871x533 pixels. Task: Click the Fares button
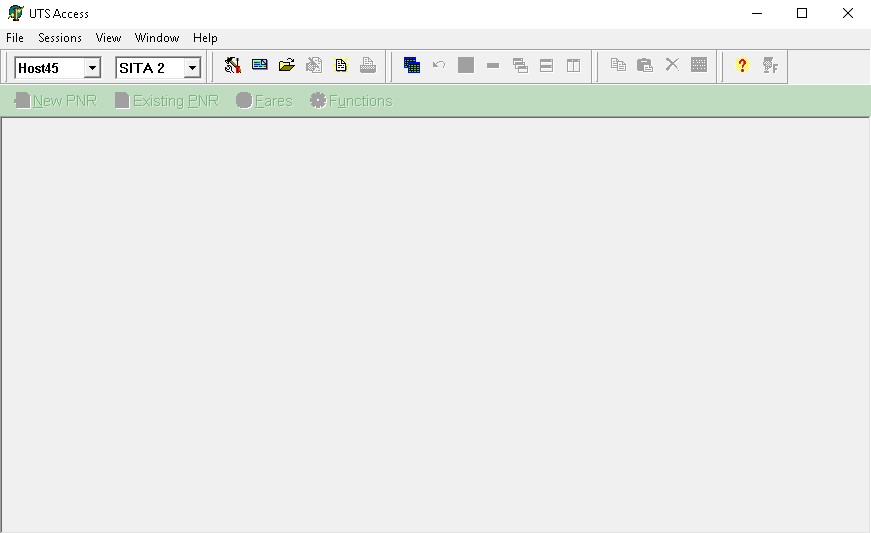[x=264, y=100]
